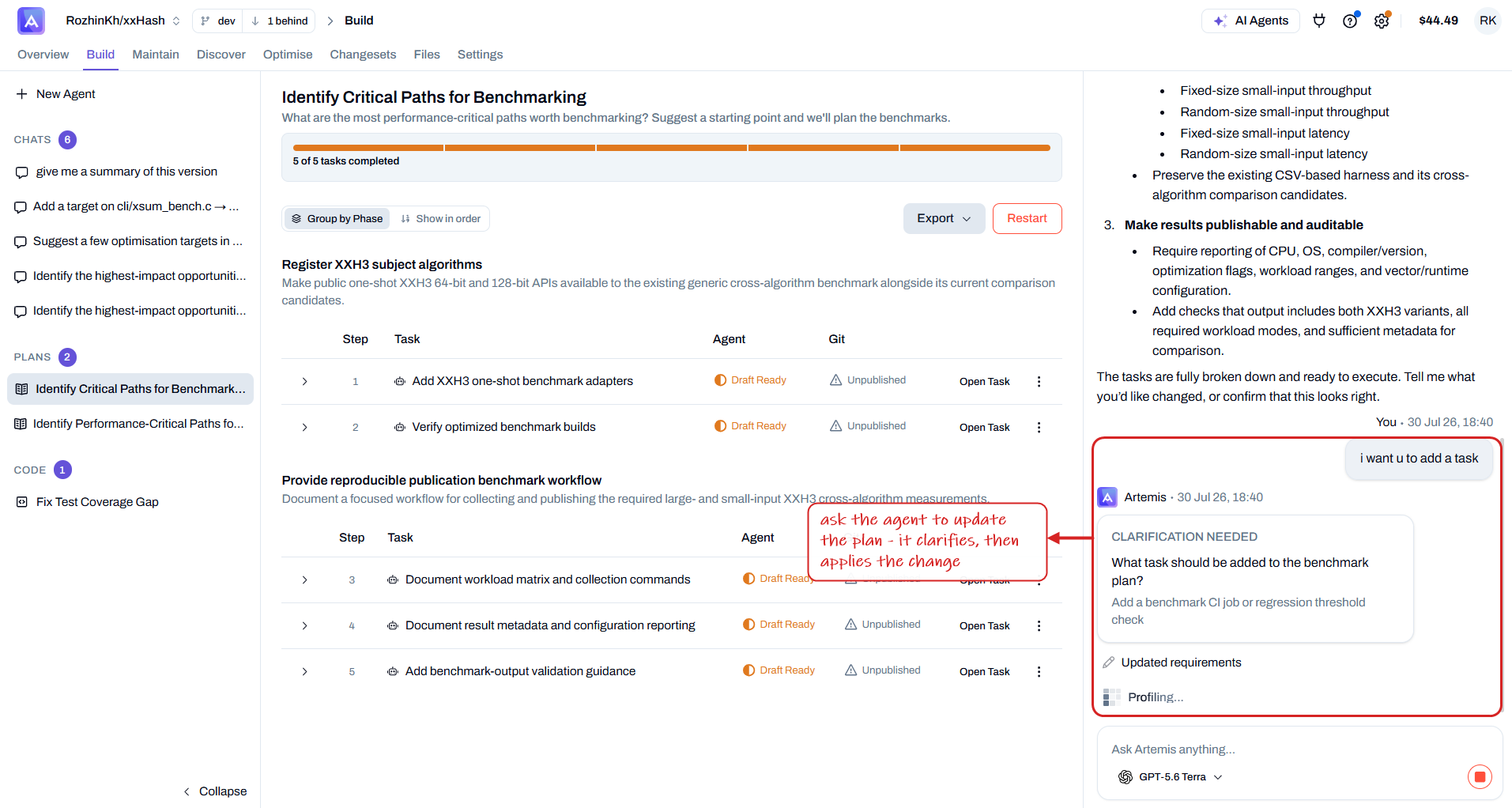Open the three-dot menu for Add XXH3 one-shot benchmark adapters

[x=1039, y=381]
